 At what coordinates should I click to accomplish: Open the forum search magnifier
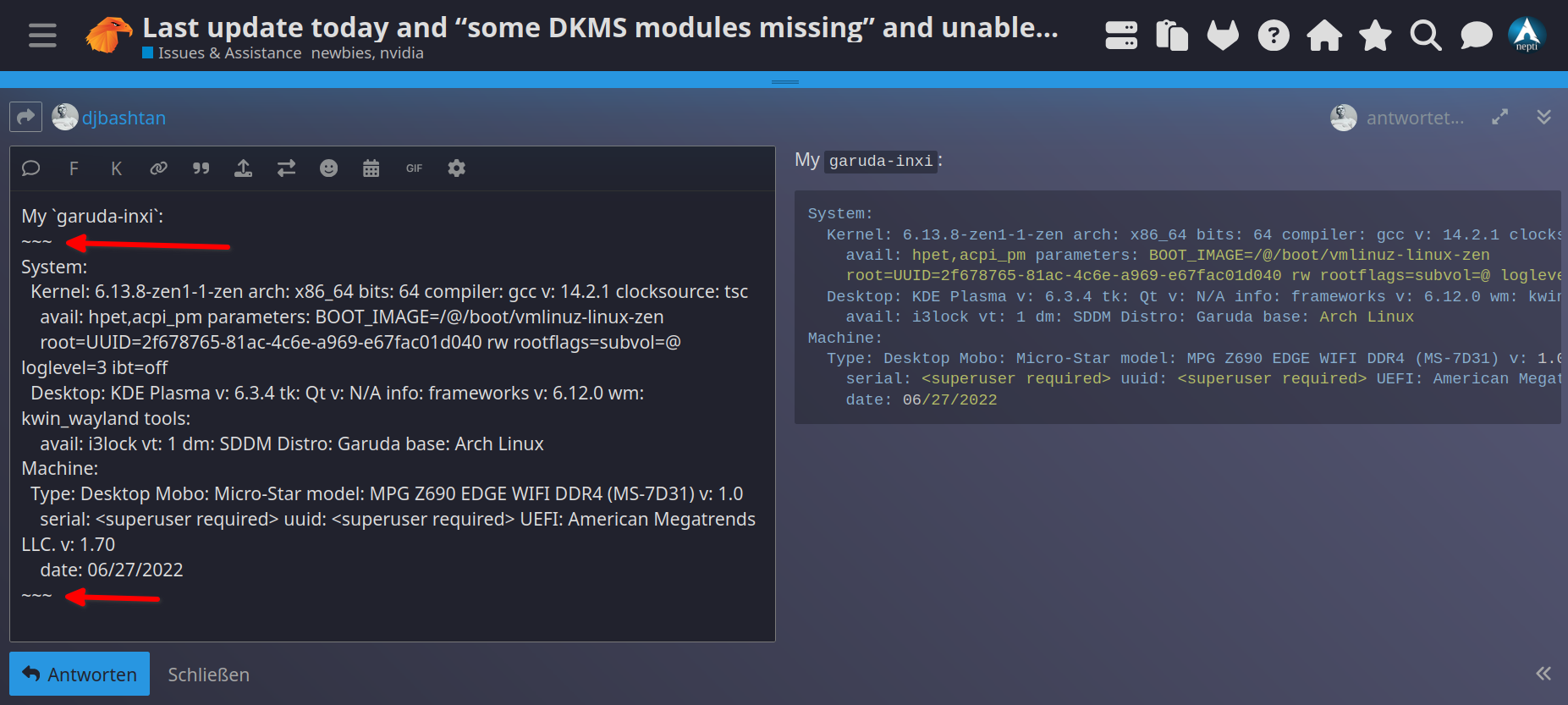click(x=1426, y=36)
